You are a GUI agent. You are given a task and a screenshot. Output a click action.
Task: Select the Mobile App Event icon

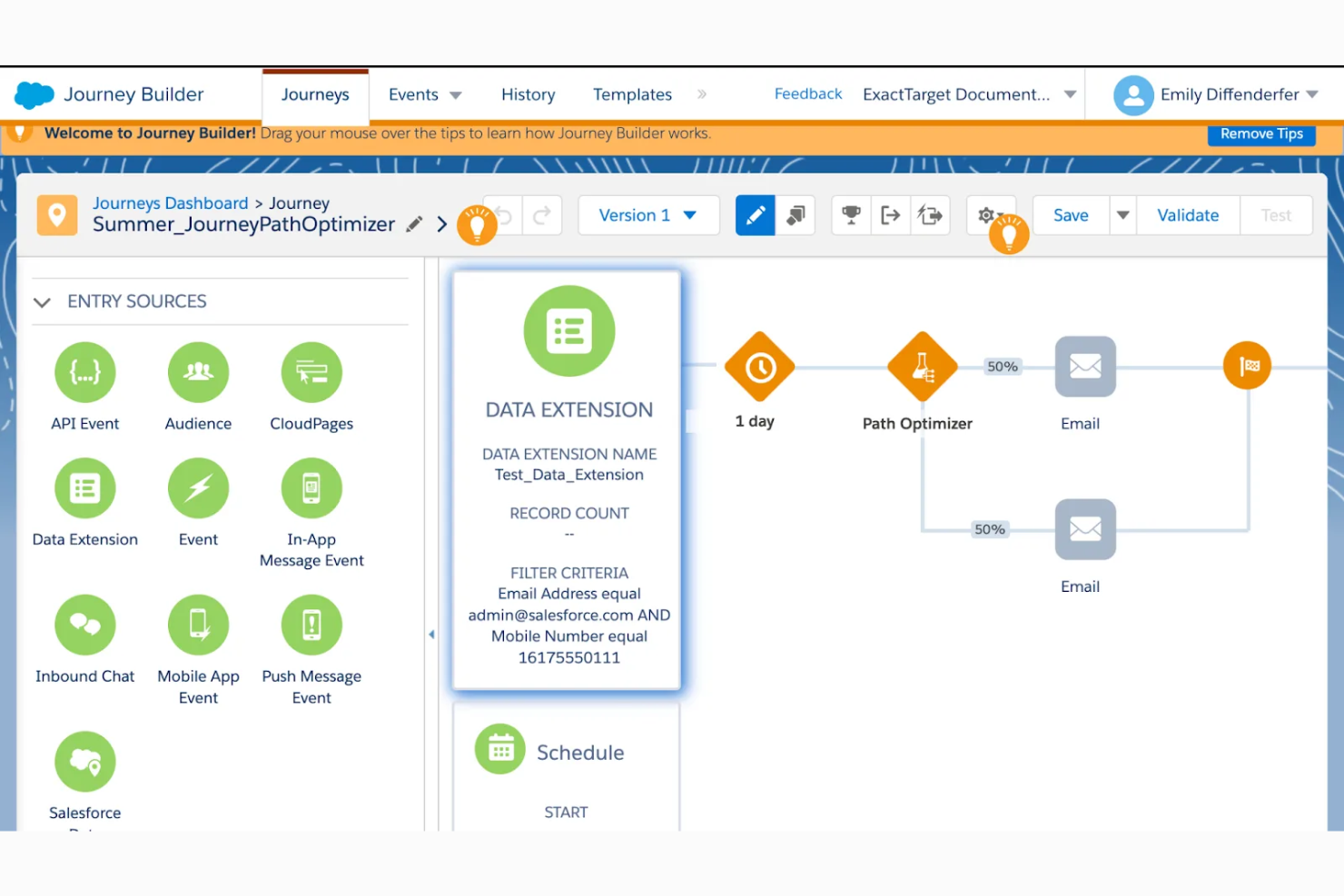[x=198, y=625]
